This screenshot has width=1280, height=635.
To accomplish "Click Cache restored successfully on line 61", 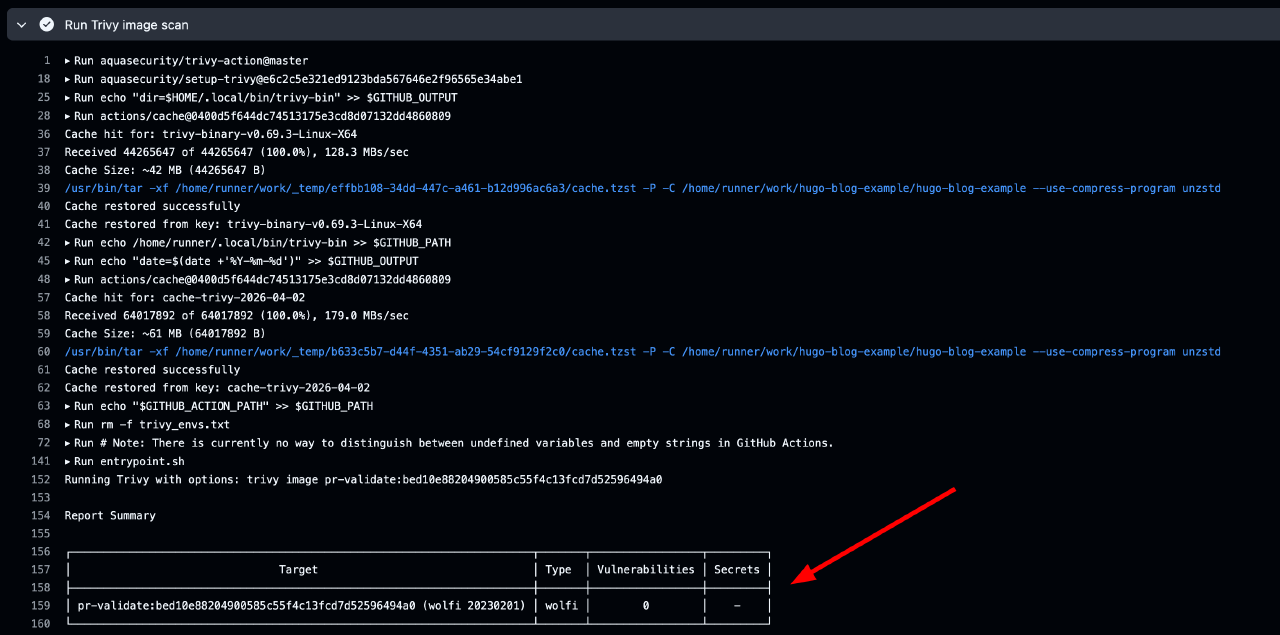I will click(x=152, y=370).
